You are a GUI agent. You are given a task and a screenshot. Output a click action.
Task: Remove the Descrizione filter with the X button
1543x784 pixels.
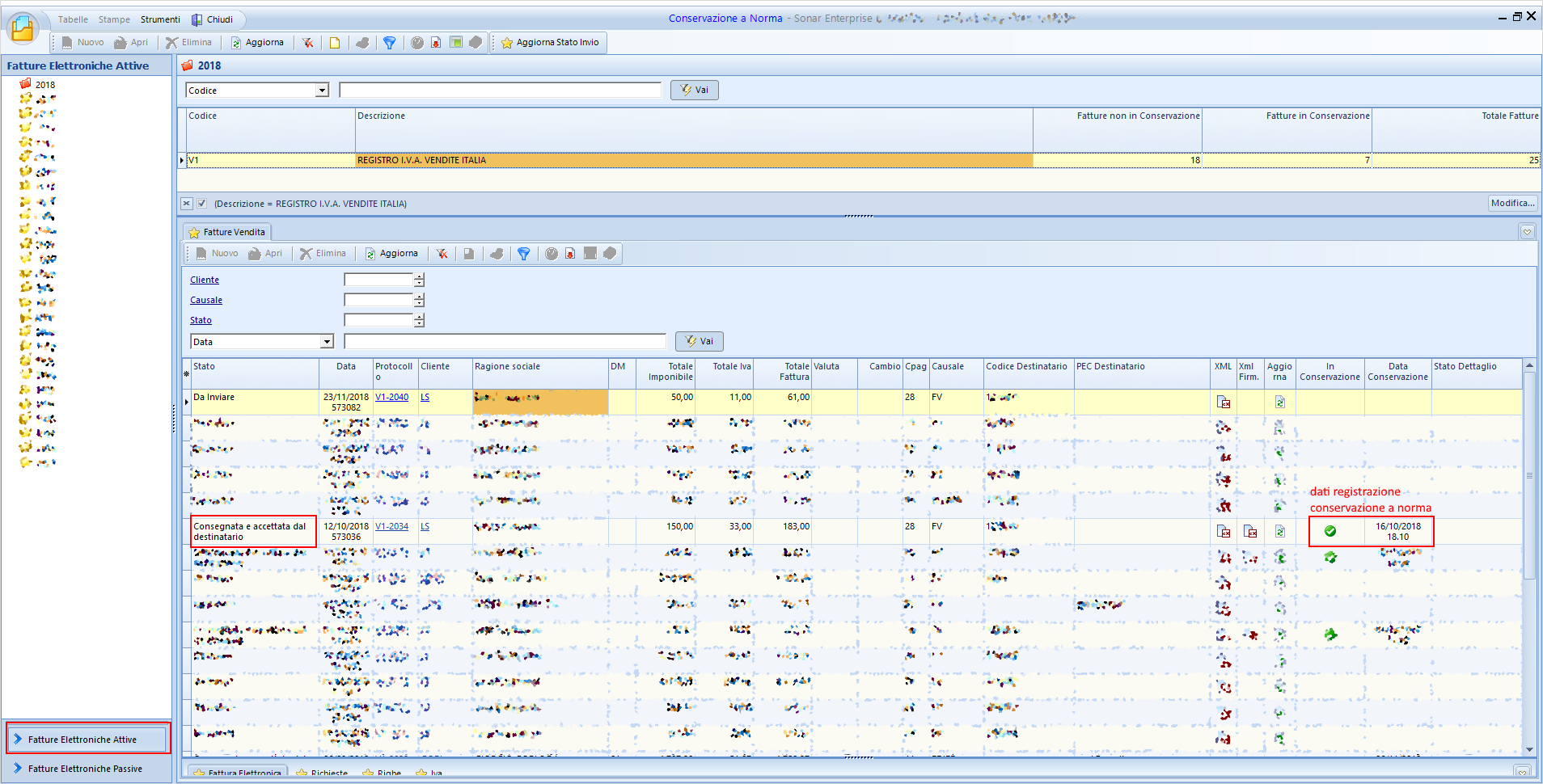[x=187, y=204]
